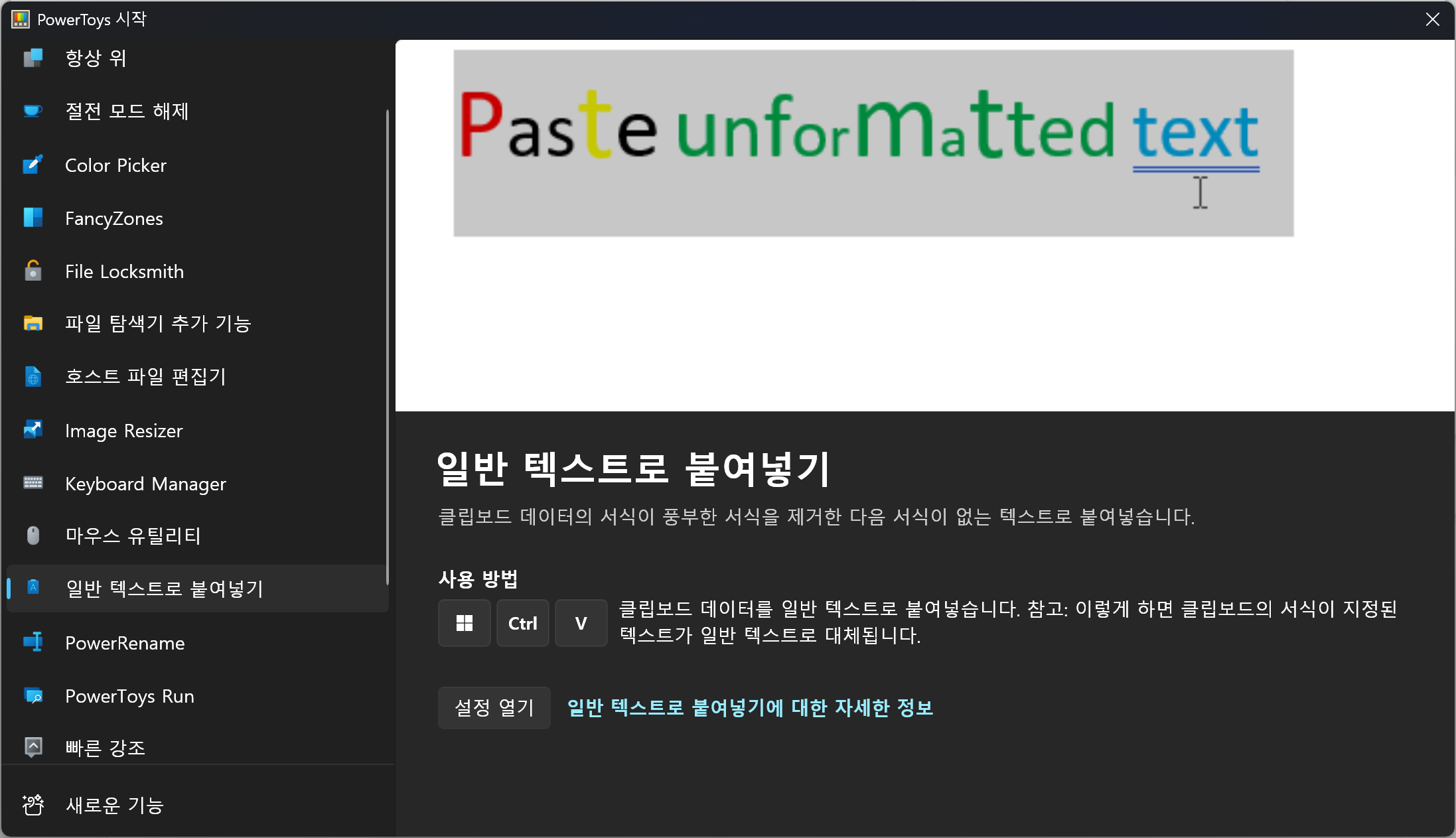Select 빠른 강조 menu entry

[x=105, y=748]
